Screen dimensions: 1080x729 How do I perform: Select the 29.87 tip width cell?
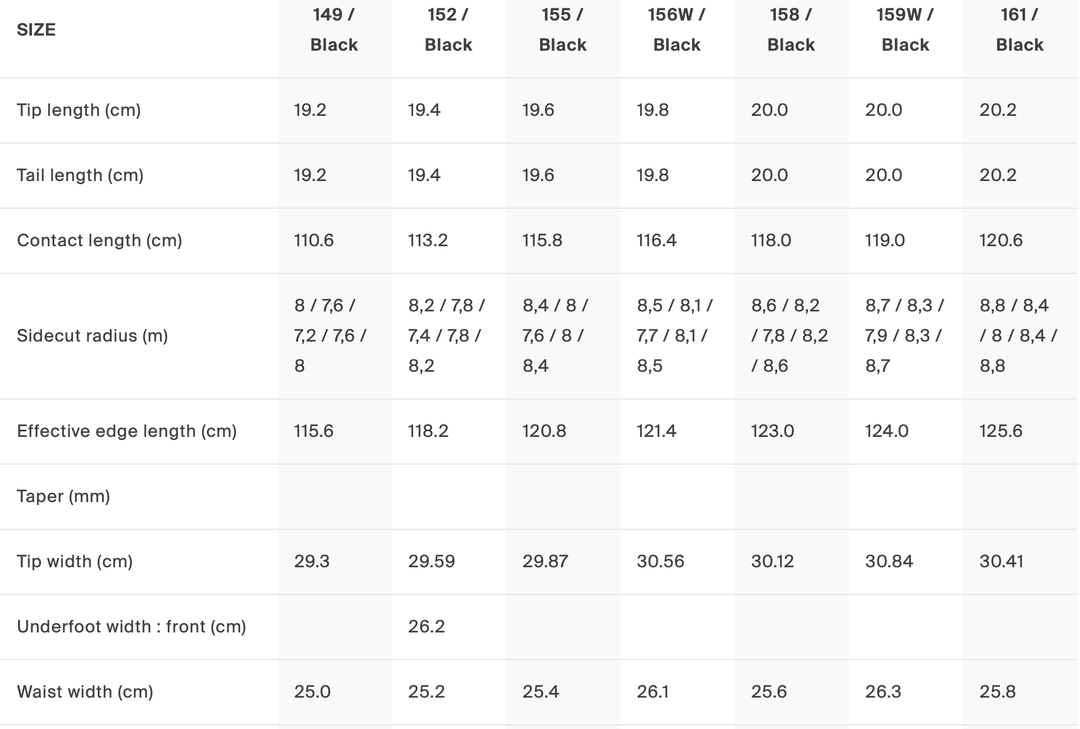(x=545, y=561)
